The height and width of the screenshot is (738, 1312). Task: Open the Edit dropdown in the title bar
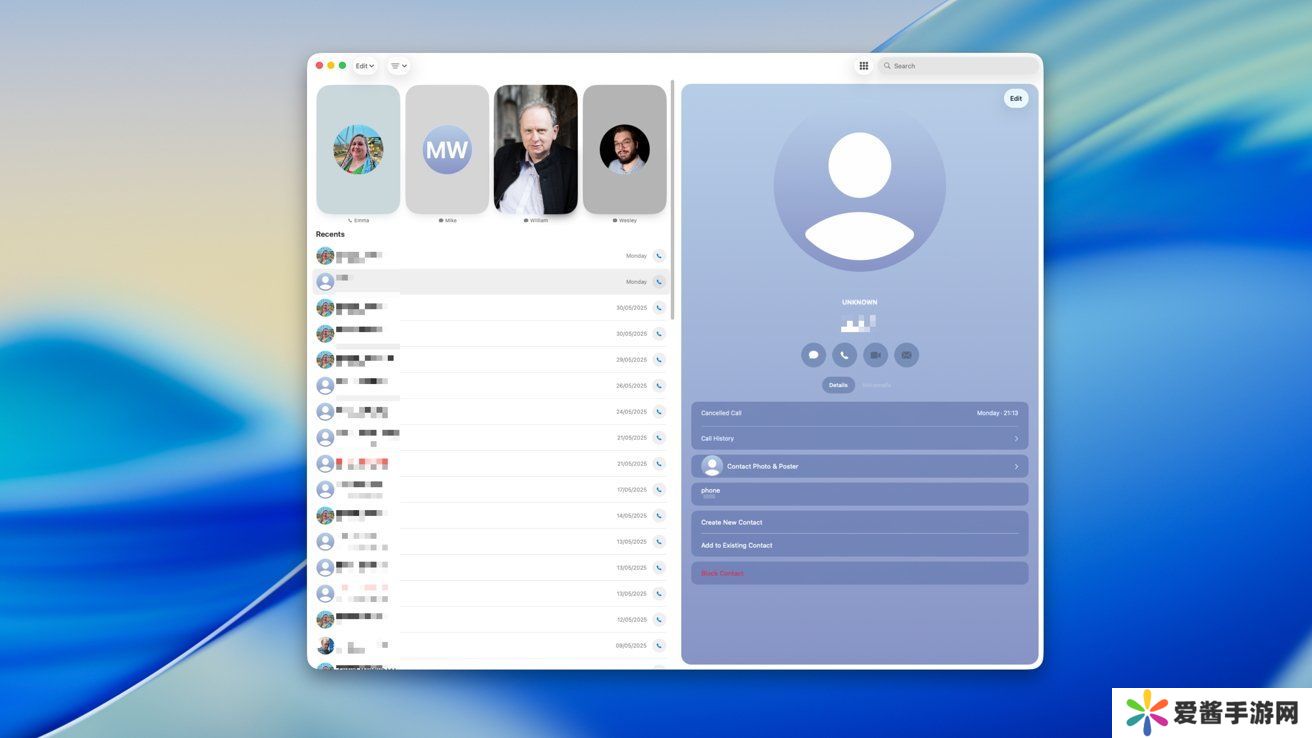pyautogui.click(x=365, y=66)
